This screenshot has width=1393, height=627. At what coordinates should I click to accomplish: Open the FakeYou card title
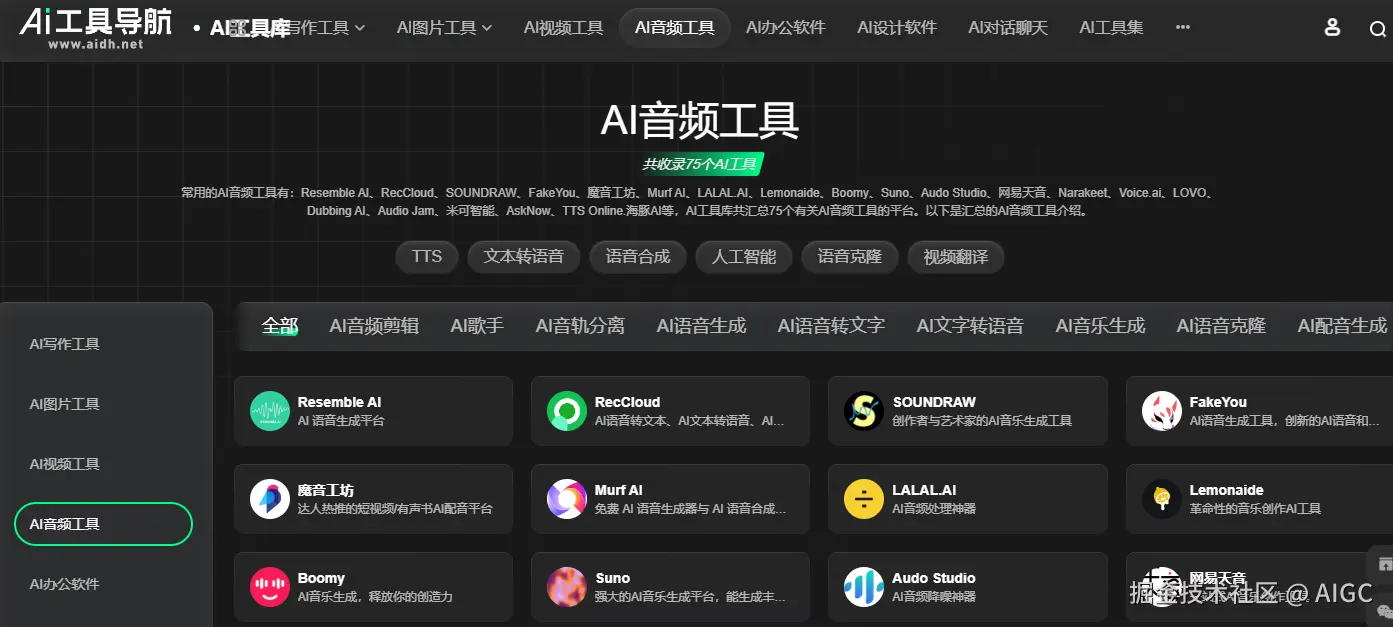(x=1218, y=402)
